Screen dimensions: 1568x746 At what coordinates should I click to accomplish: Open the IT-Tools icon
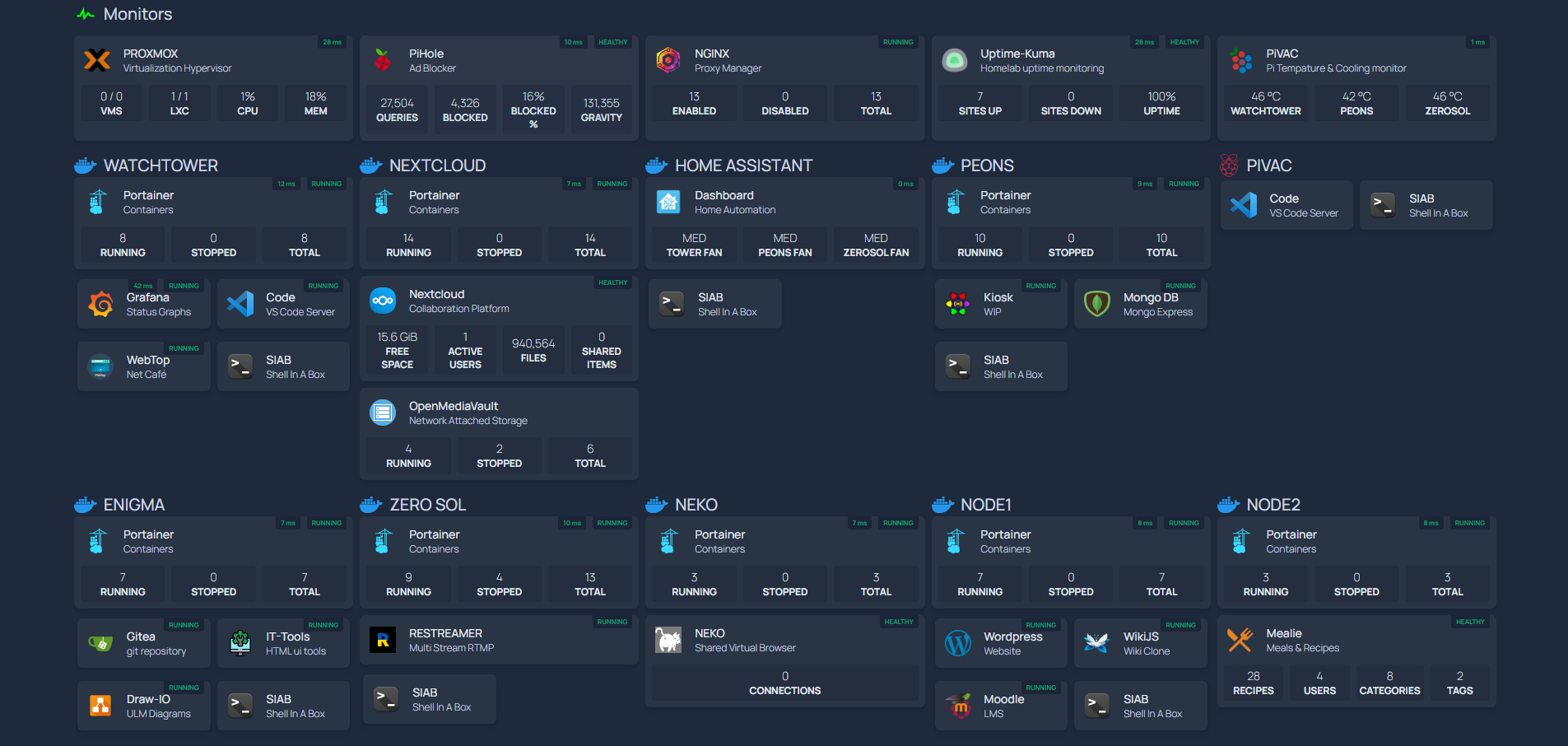pyautogui.click(x=240, y=643)
